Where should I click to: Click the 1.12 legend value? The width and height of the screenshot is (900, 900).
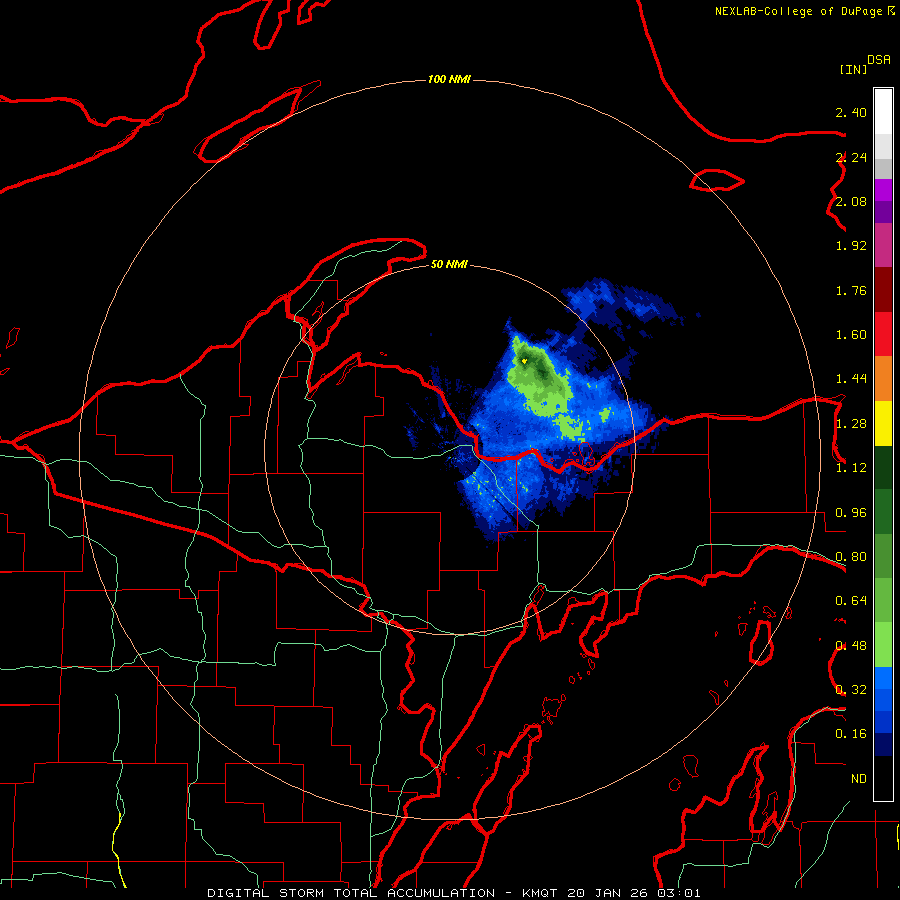tap(851, 468)
